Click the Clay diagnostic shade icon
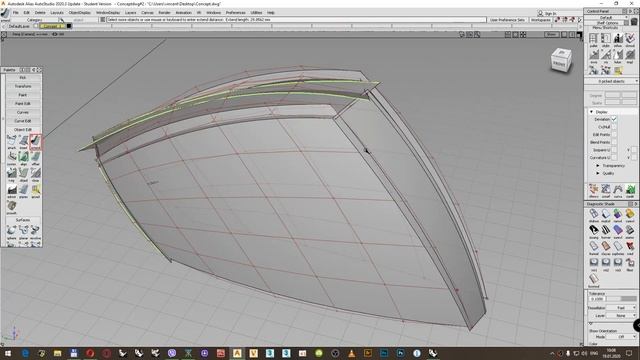Screen dimensions: 640x360 click(x=606, y=247)
